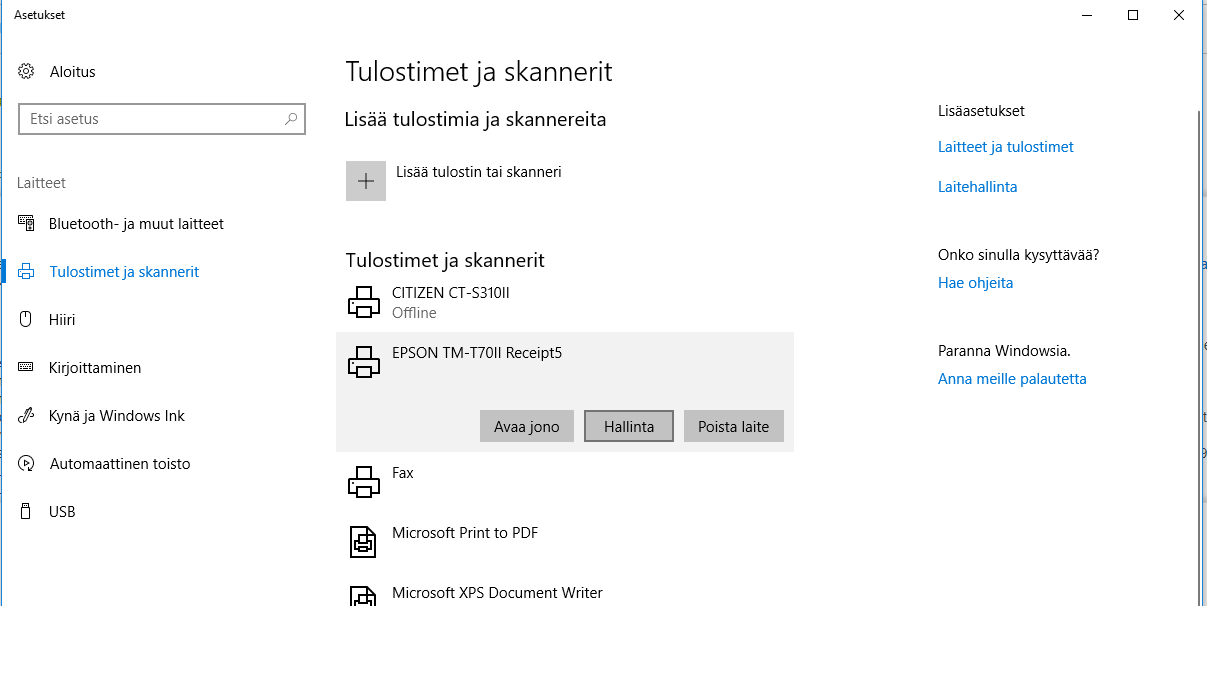This screenshot has height=681, width=1208.
Task: Click the mouse icon next to Hiiri
Action: (x=27, y=320)
